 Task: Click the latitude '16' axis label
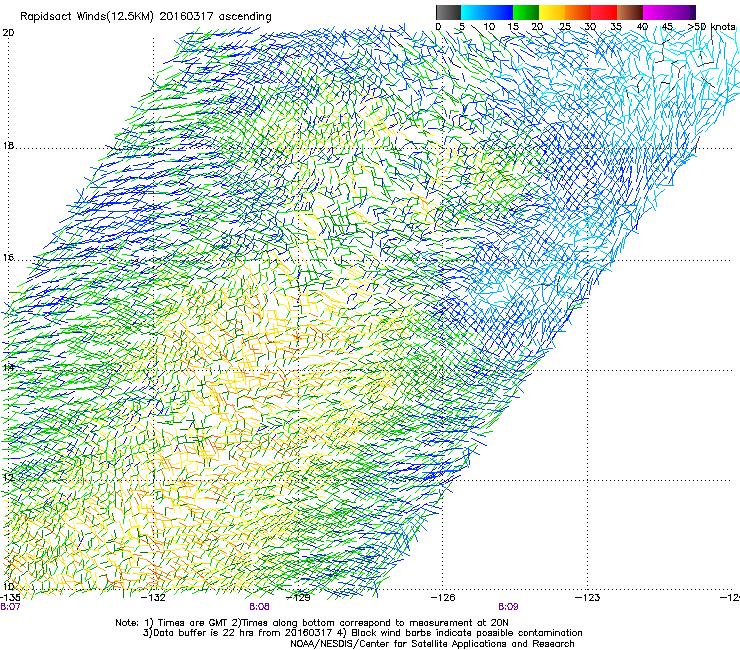point(8,258)
